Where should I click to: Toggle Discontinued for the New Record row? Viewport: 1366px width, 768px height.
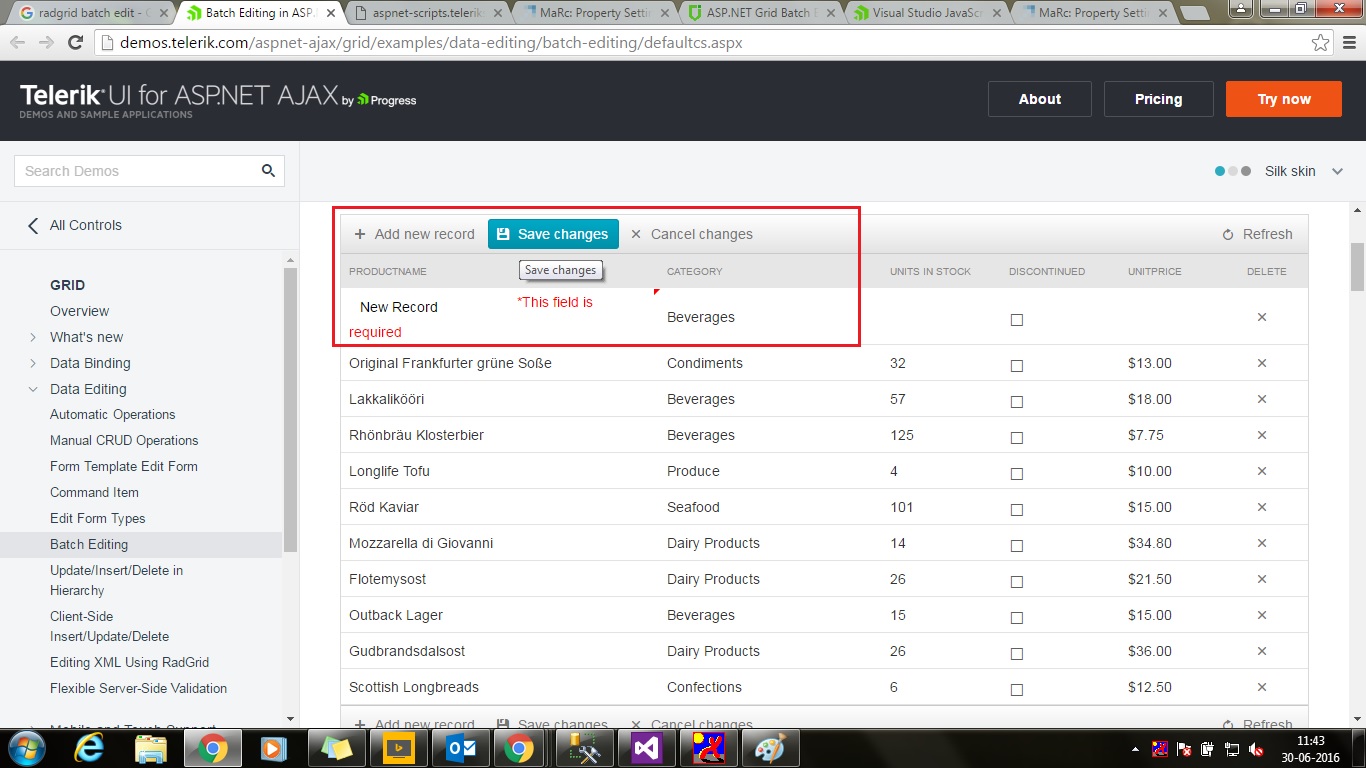(x=1017, y=320)
